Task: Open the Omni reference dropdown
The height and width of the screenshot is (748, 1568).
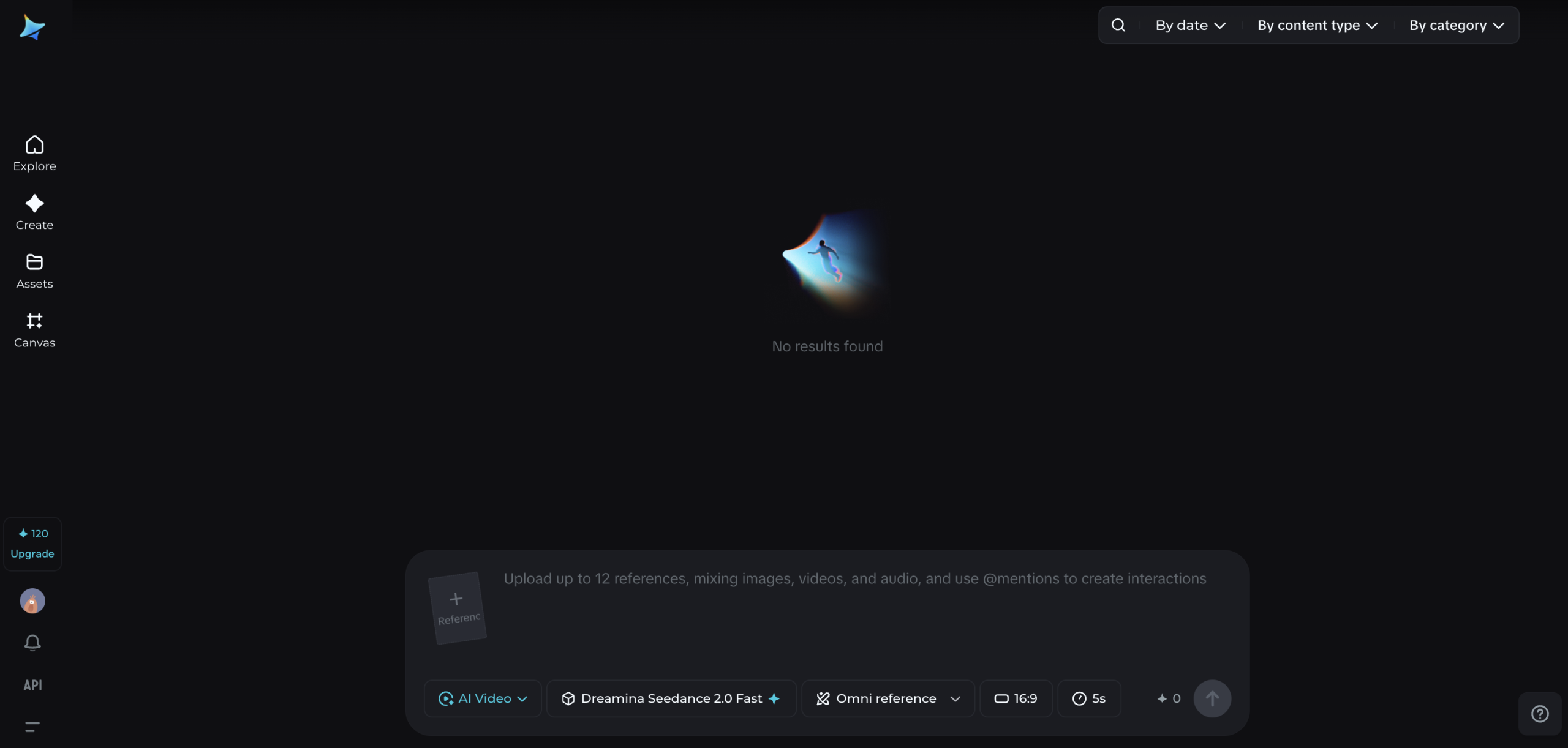Action: [888, 698]
